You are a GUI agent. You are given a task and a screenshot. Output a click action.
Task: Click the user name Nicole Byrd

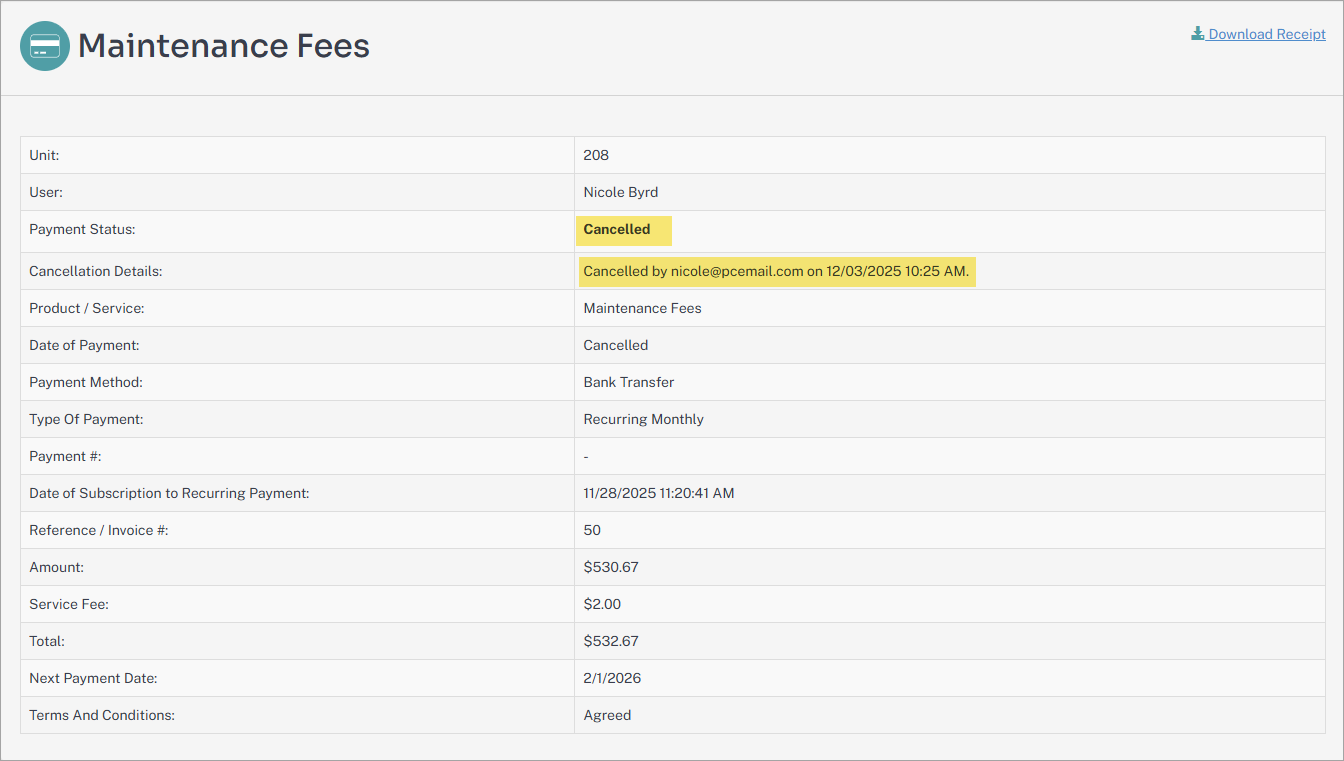621,192
